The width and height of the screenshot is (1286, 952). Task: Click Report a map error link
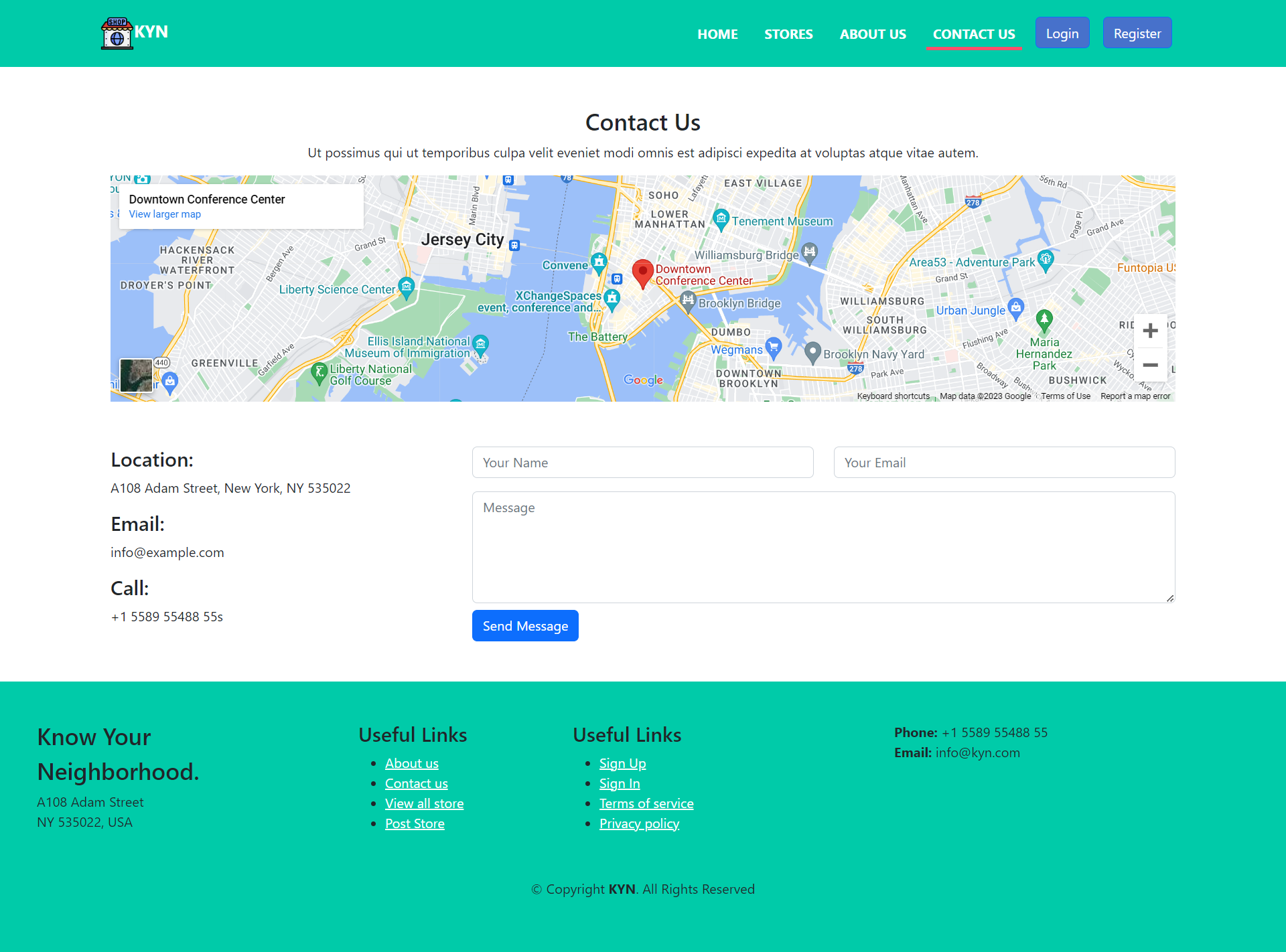coord(1135,396)
